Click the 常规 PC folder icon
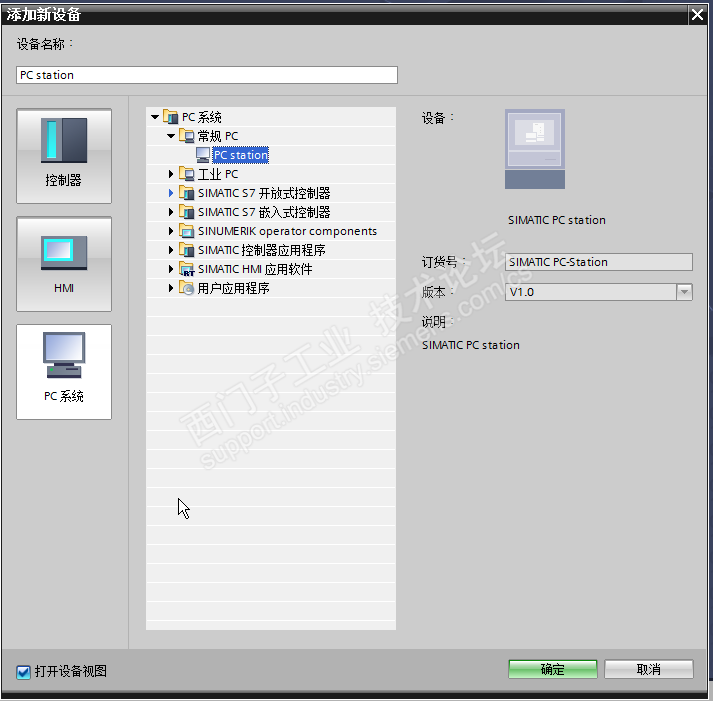The height and width of the screenshot is (701, 713). [x=186, y=136]
